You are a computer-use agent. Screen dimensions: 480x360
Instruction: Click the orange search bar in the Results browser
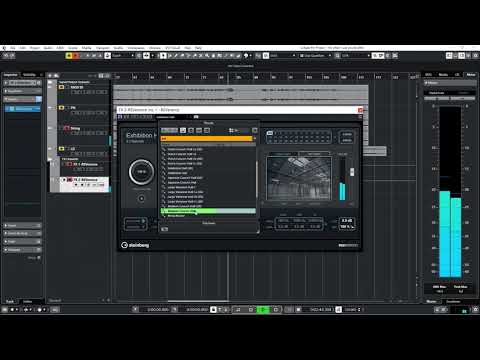coord(207,138)
